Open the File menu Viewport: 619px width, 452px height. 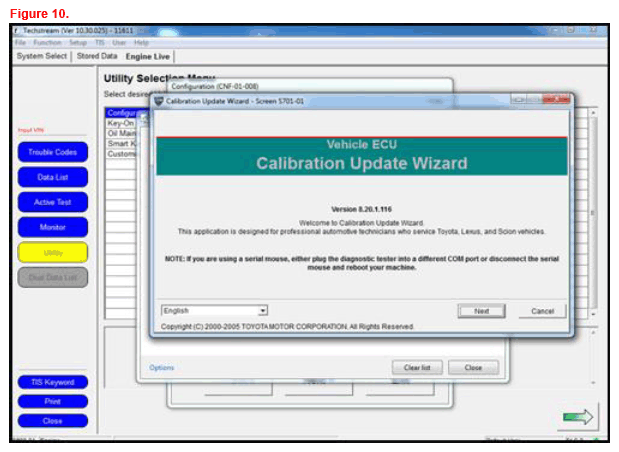20,42
